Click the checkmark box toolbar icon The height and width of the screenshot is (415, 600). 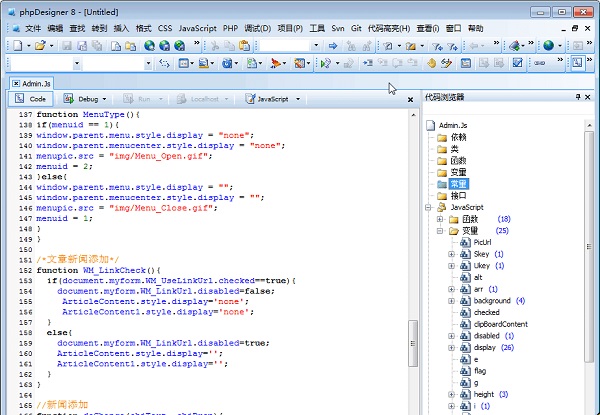(517, 63)
